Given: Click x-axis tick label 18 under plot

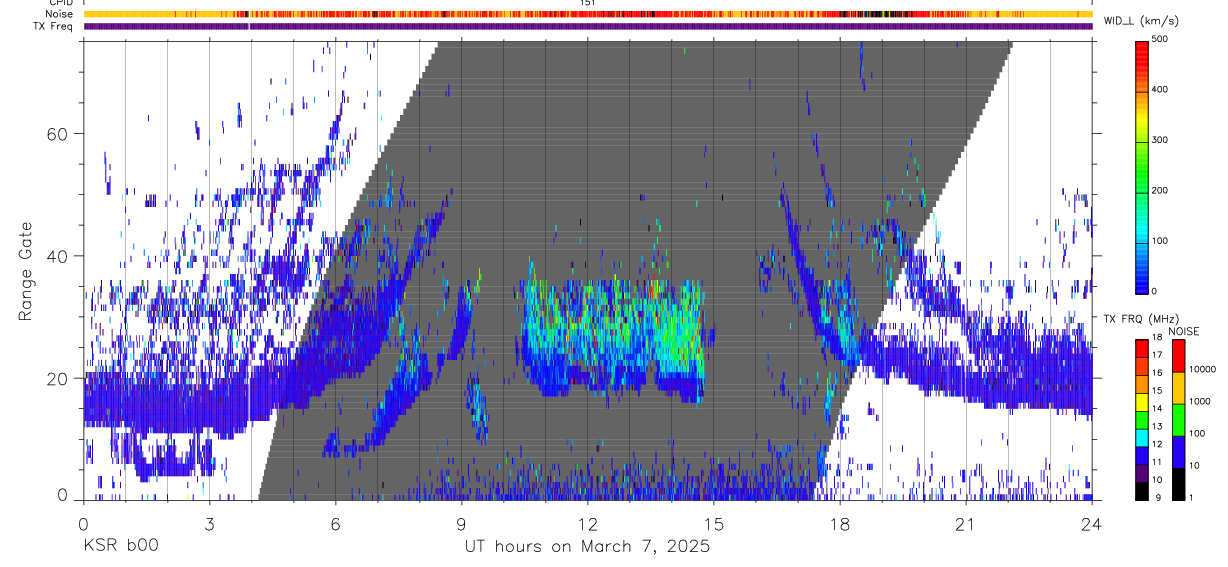Looking at the screenshot, I should [839, 523].
